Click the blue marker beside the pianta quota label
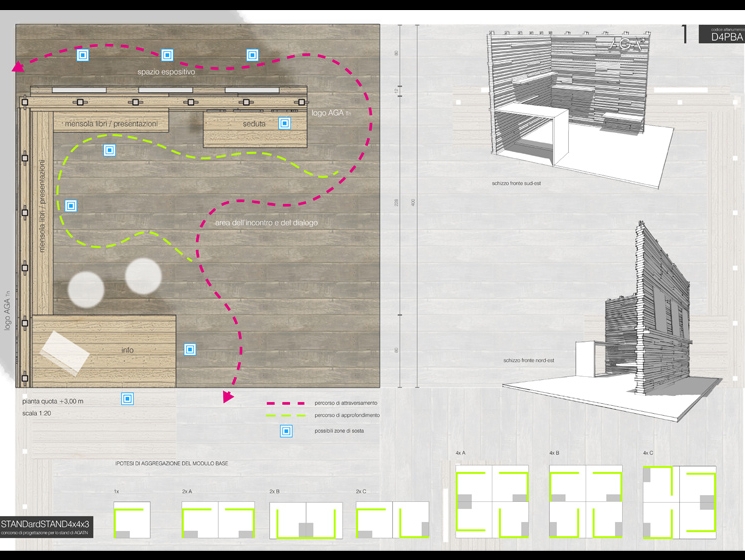Image resolution: width=745 pixels, height=560 pixels. [127, 399]
